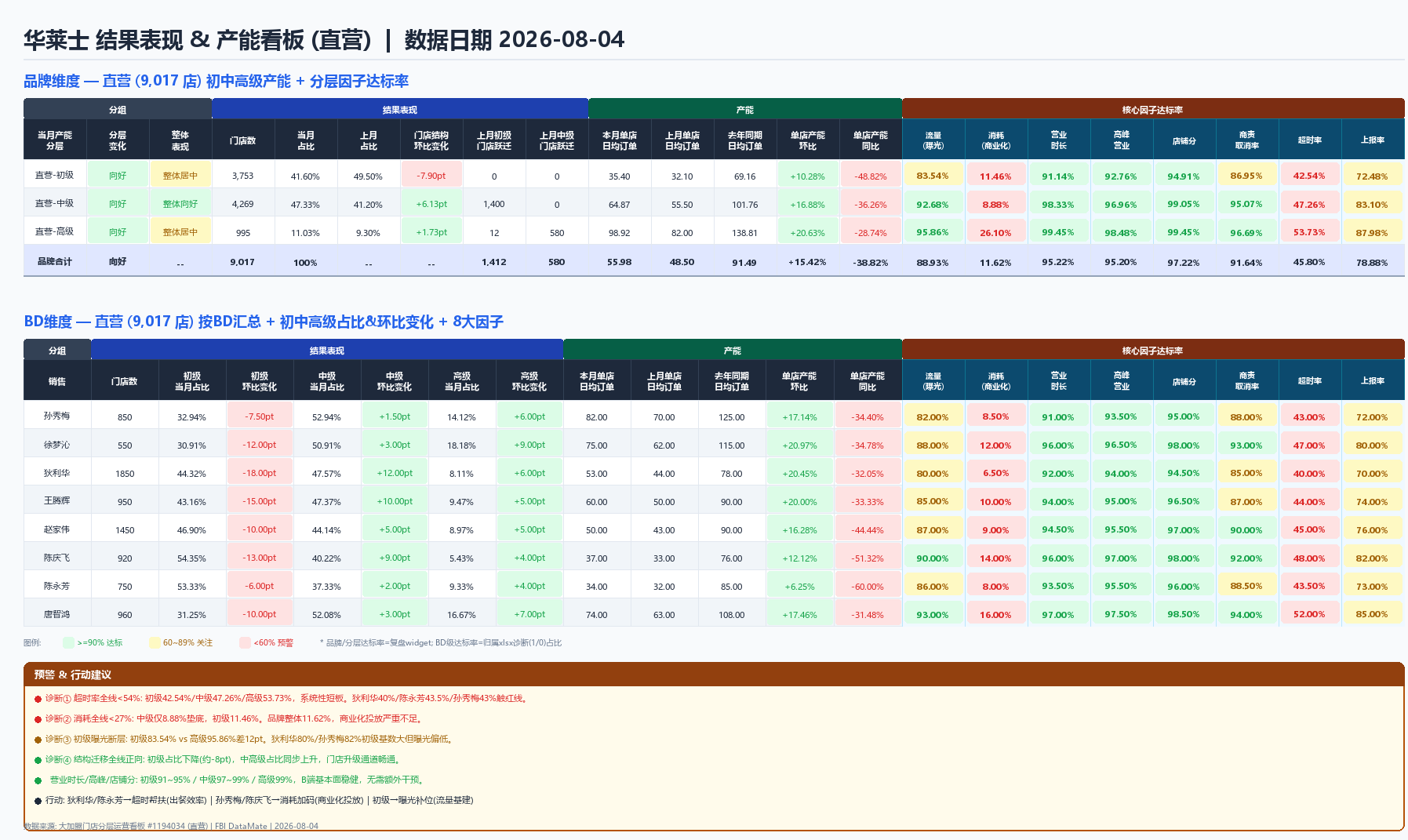This screenshot has height=840, width=1408.
Task: Click the '上月初级门店跃迁' column header
Action: 494,140
